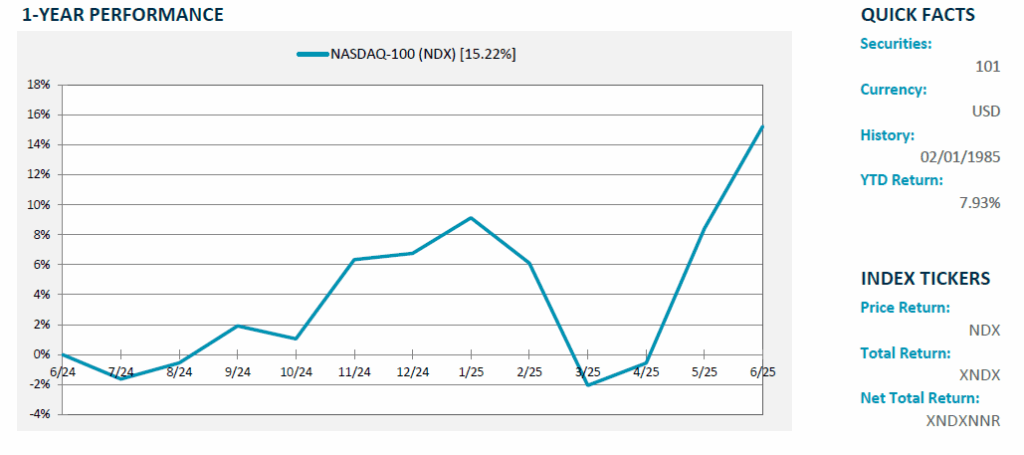Viewport: 1024px width, 455px height.
Task: Click the 4% y-axis label
Action: pos(41,295)
